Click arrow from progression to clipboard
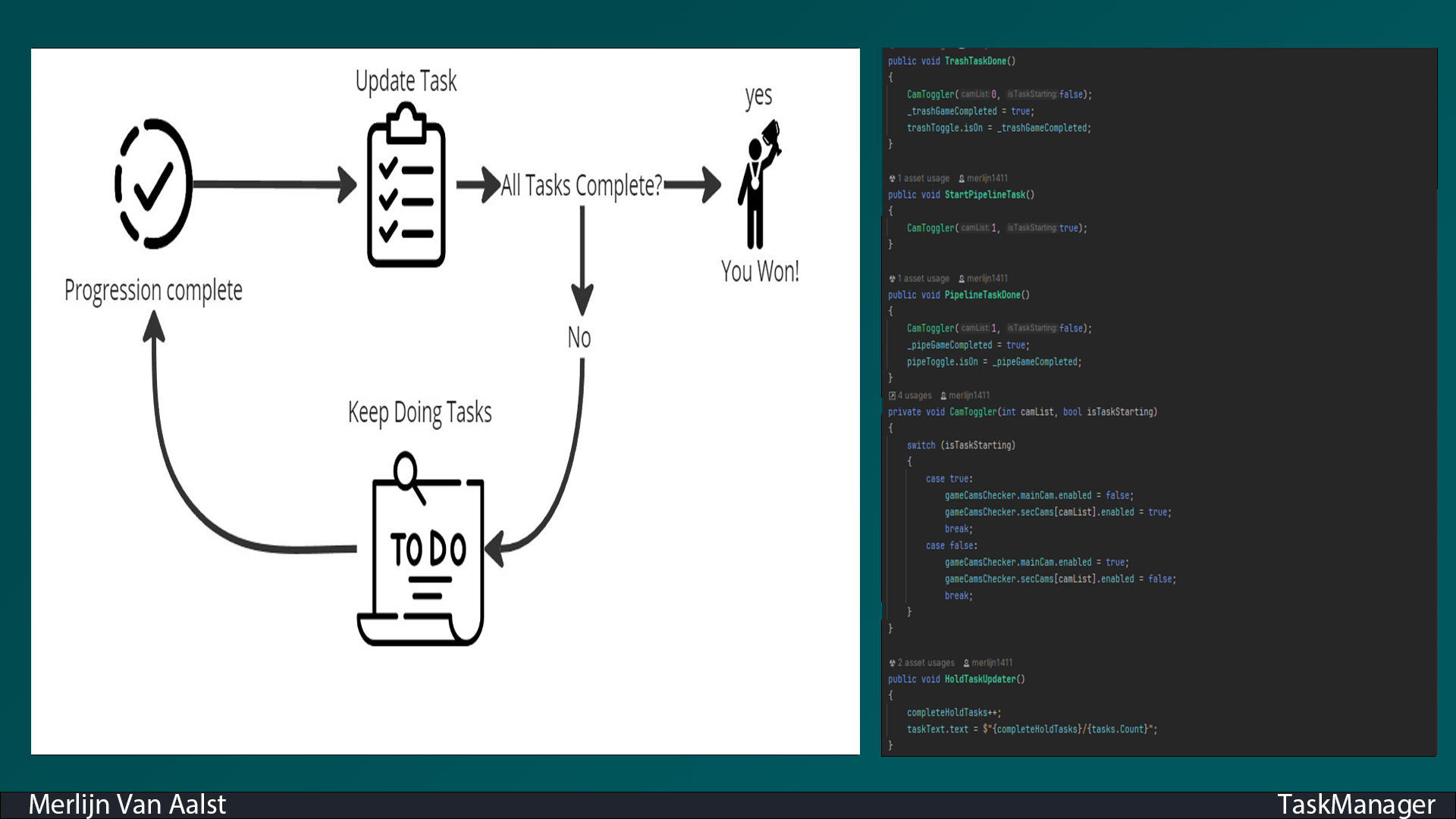1456x819 pixels. 275,184
